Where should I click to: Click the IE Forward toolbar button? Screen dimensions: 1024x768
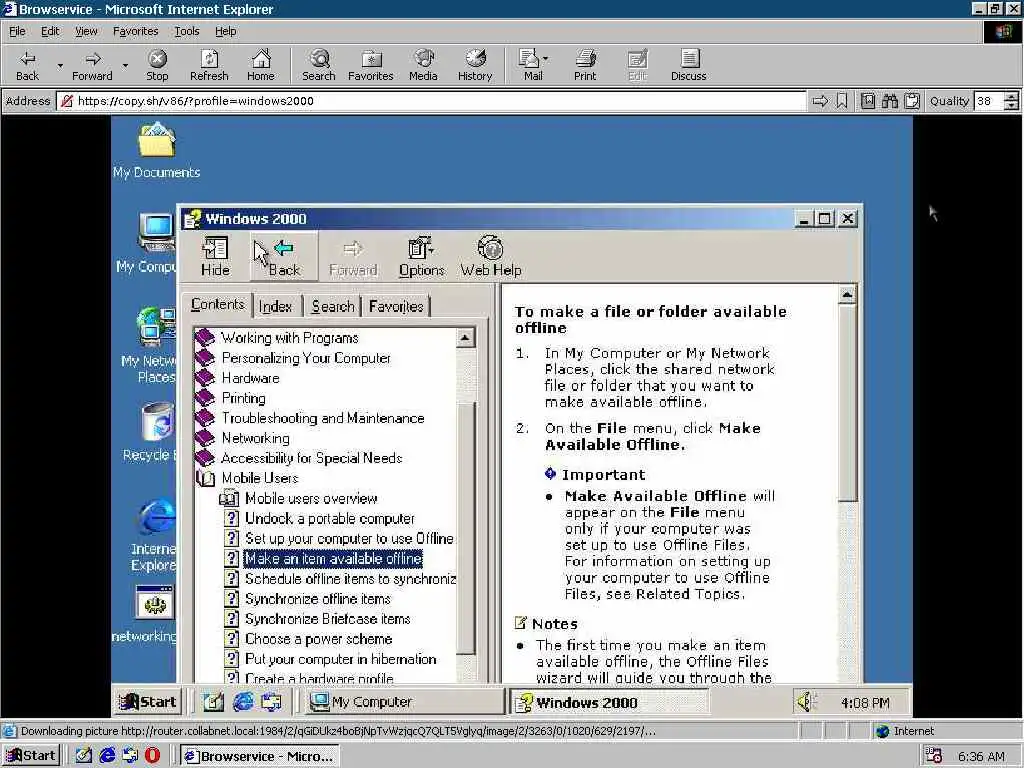(x=92, y=65)
